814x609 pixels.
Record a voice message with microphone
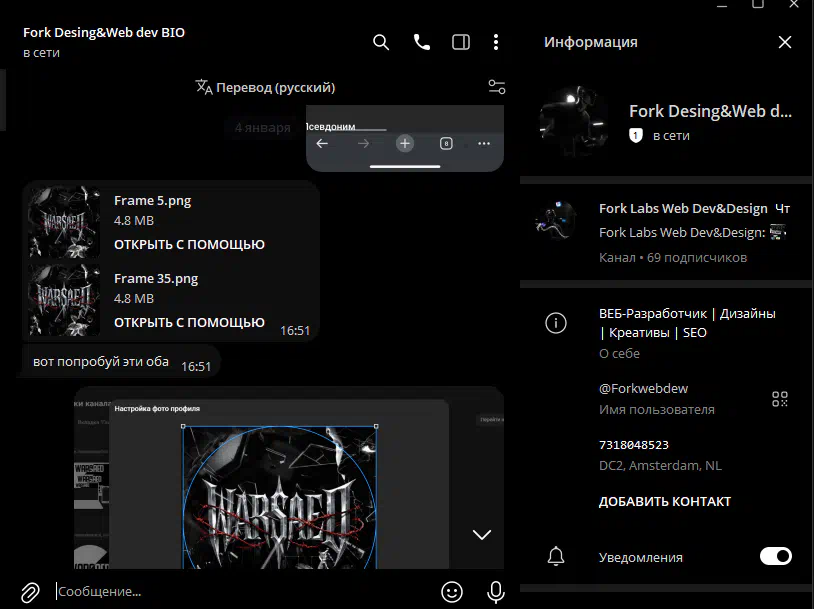(495, 592)
